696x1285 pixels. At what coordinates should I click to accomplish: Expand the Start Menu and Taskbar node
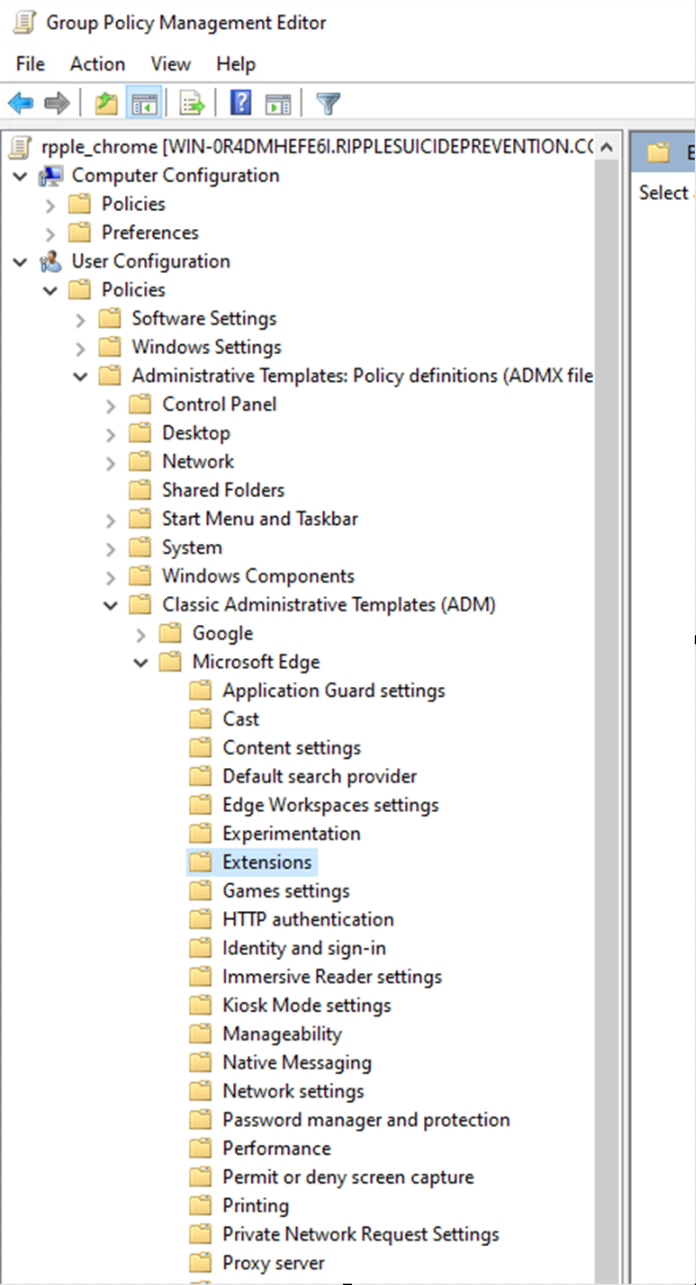coord(111,519)
